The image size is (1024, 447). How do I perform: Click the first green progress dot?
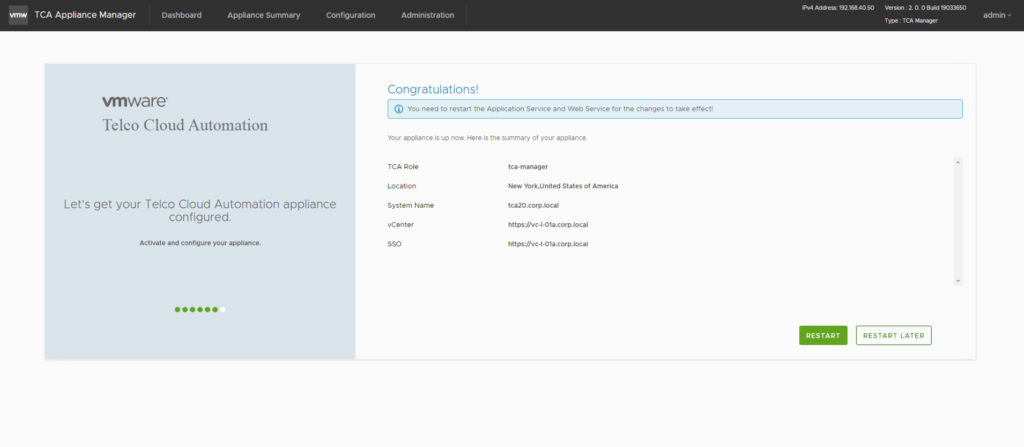tap(178, 310)
